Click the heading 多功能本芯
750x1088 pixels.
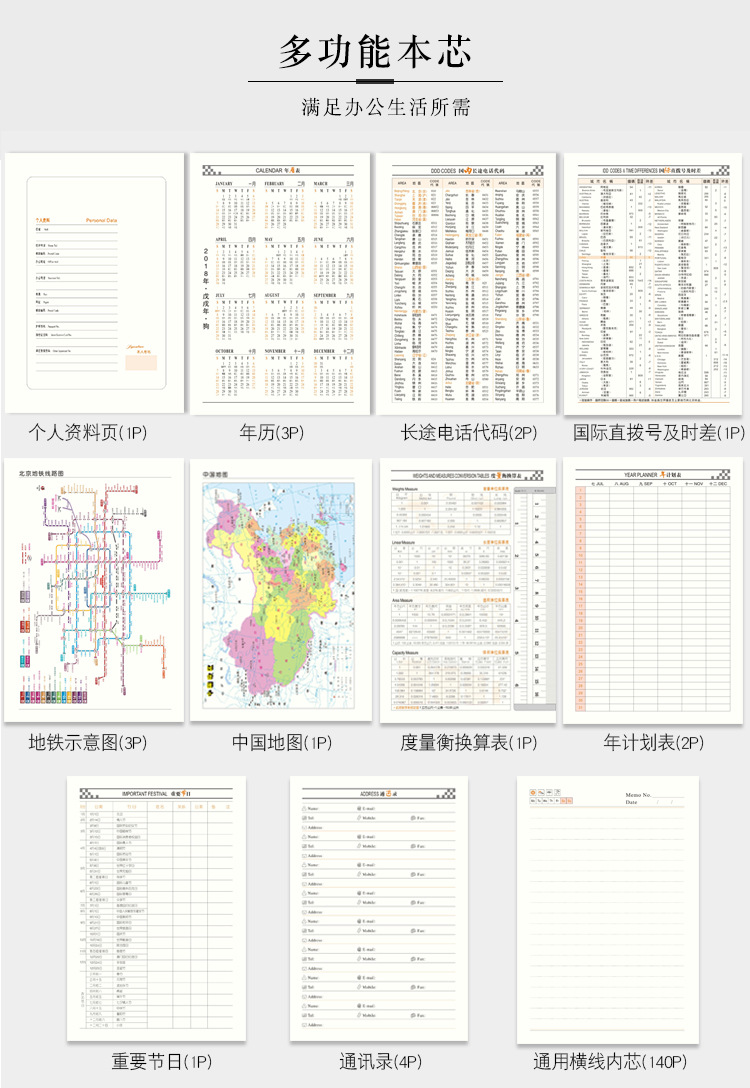[x=375, y=52]
